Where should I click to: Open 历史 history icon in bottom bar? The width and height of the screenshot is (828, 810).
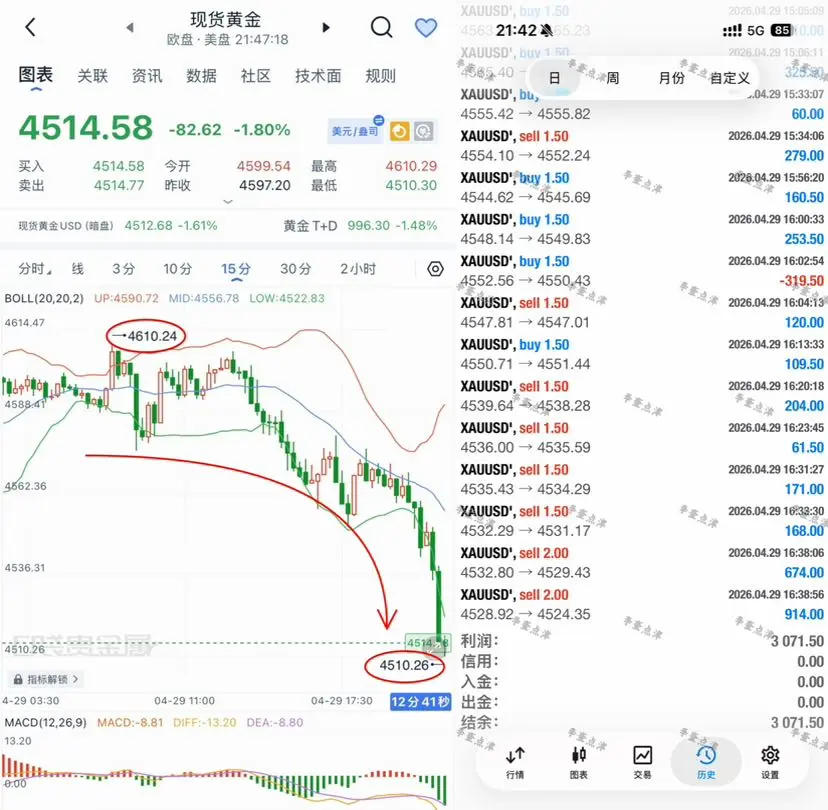click(x=706, y=762)
